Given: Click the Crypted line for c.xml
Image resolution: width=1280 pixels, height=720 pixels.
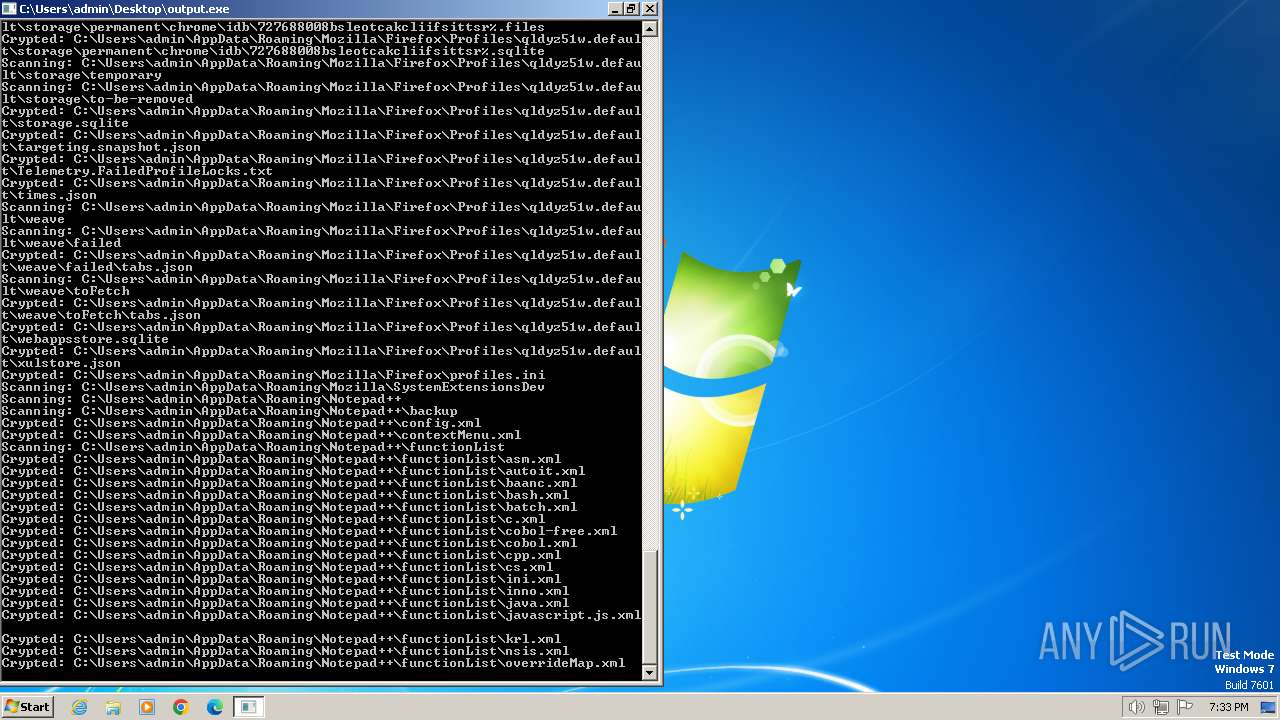Looking at the screenshot, I should point(273,519).
